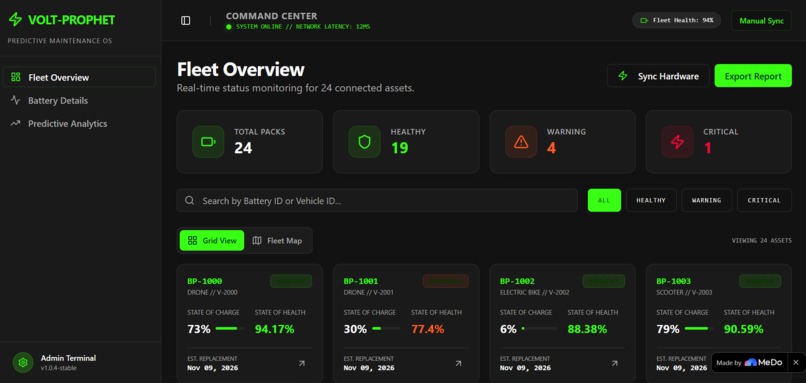Open BP-1000 details via arrow icon

(302, 363)
